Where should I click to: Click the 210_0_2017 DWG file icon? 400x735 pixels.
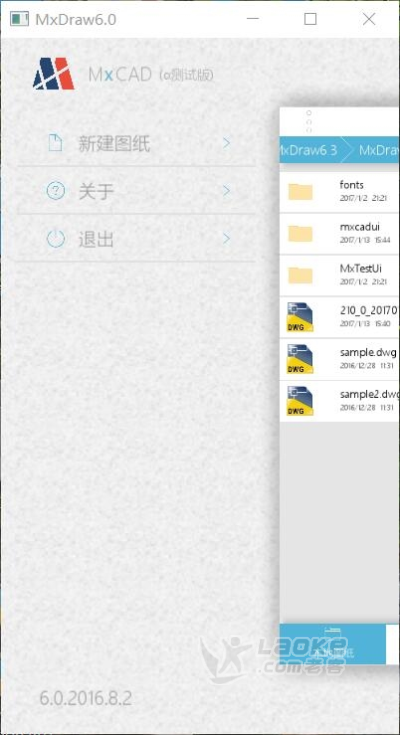(300, 317)
